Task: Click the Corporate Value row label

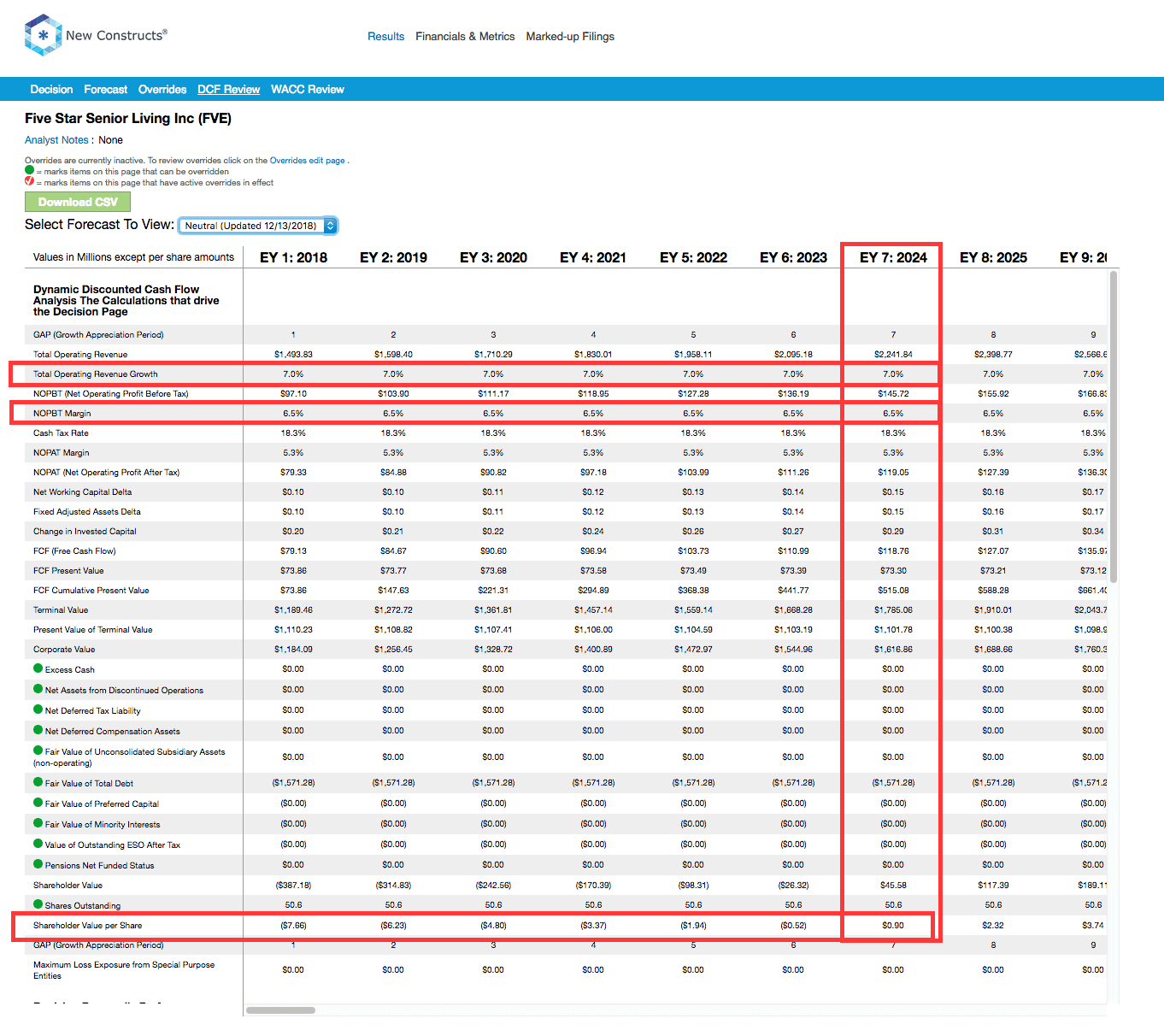Action: (64, 649)
